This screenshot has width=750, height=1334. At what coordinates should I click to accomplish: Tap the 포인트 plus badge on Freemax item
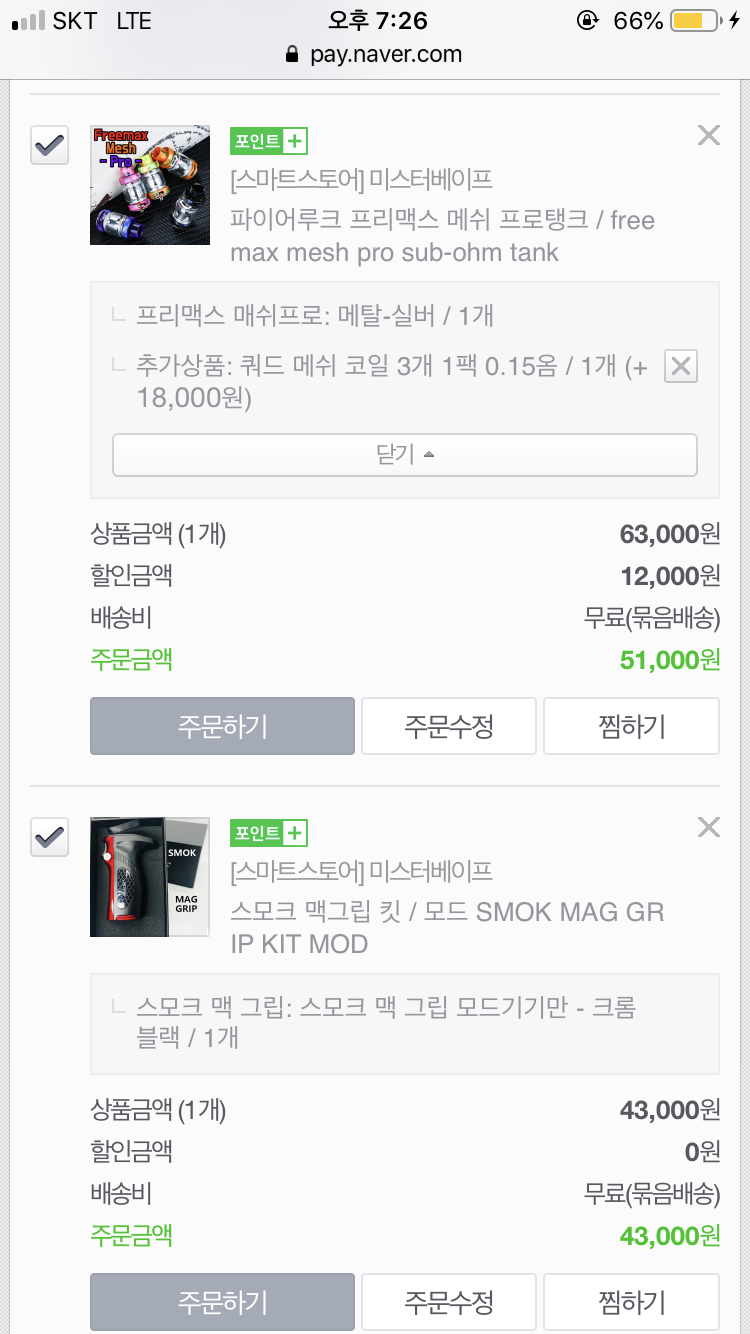click(268, 141)
